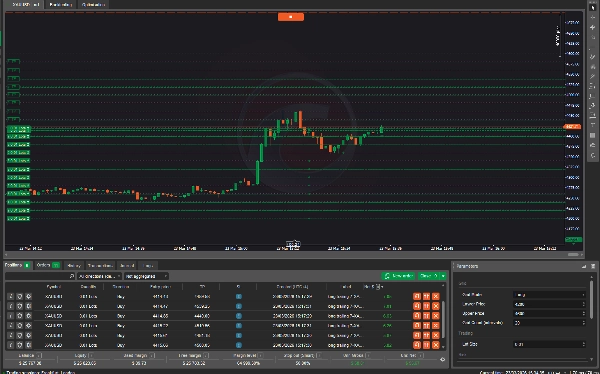Open the Grid Mode dropdown in Parameters
The height and width of the screenshot is (374, 600).
click(549, 295)
